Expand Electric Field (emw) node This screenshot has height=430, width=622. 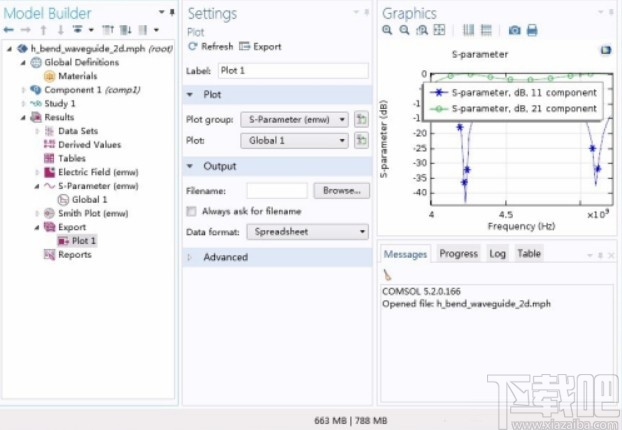[37, 172]
